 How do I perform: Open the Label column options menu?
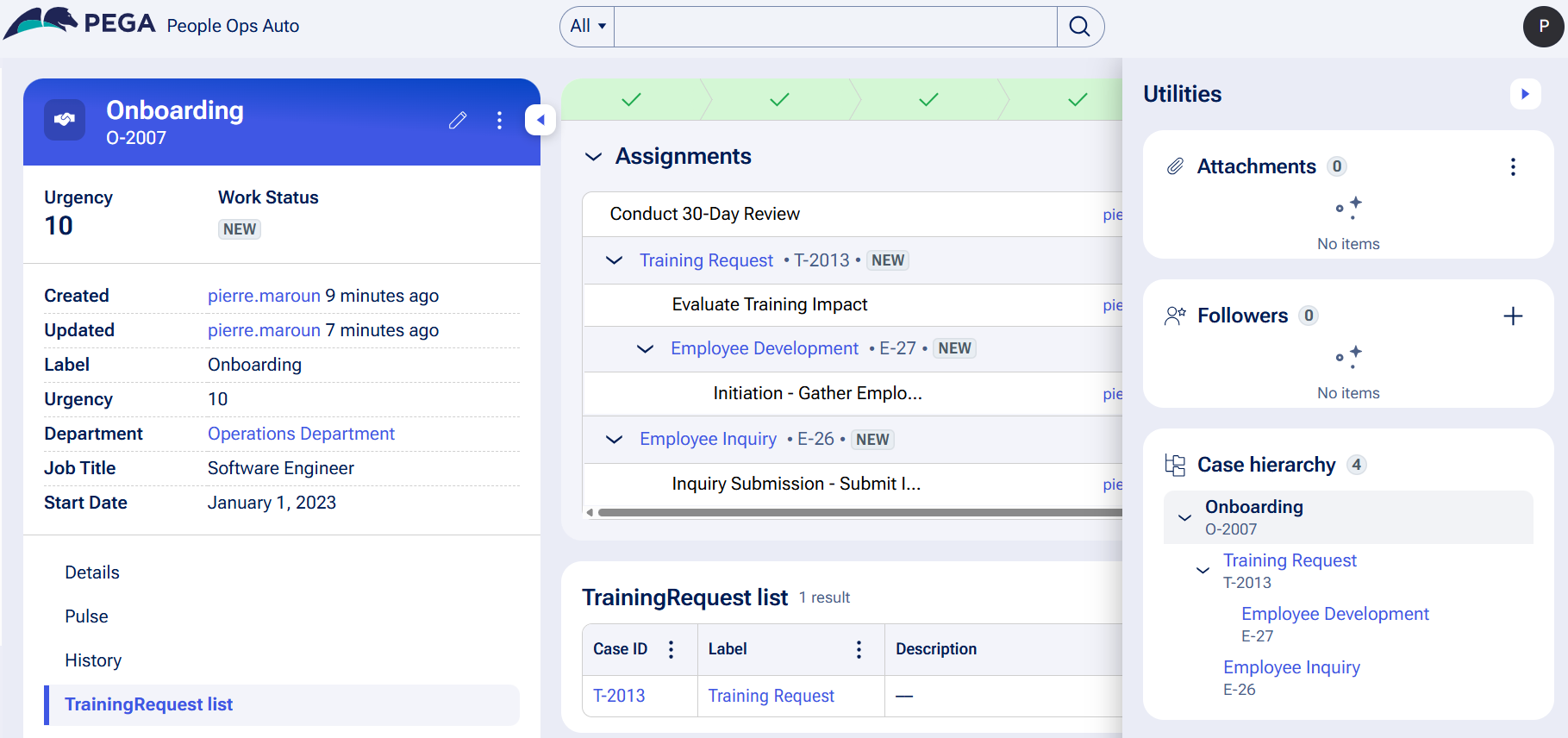[858, 649]
